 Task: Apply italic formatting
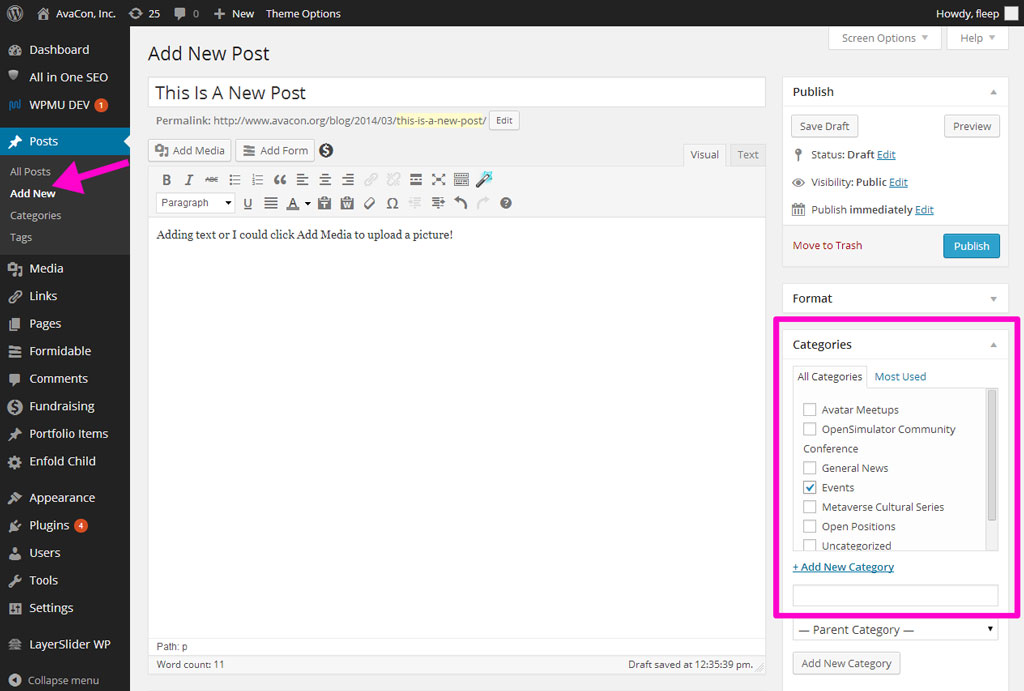[189, 180]
